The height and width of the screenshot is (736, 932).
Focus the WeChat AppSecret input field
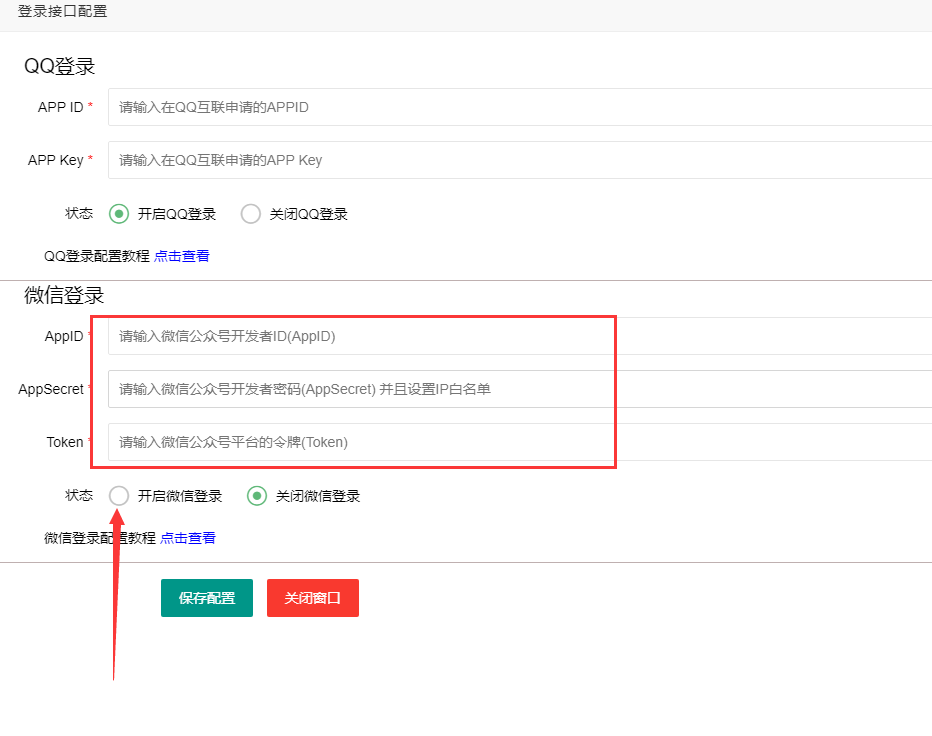[519, 389]
